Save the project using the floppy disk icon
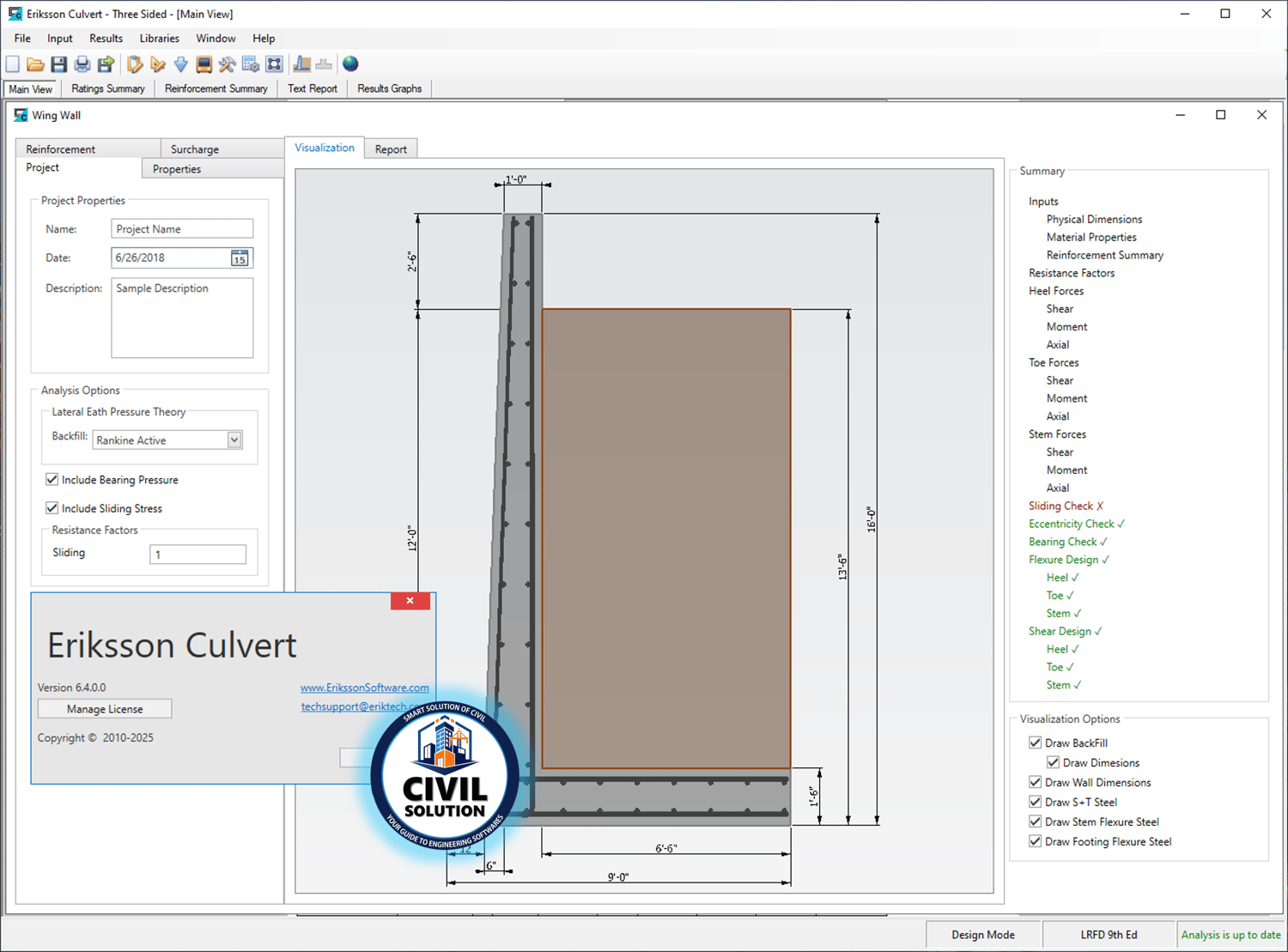This screenshot has width=1288, height=952. coord(58,64)
